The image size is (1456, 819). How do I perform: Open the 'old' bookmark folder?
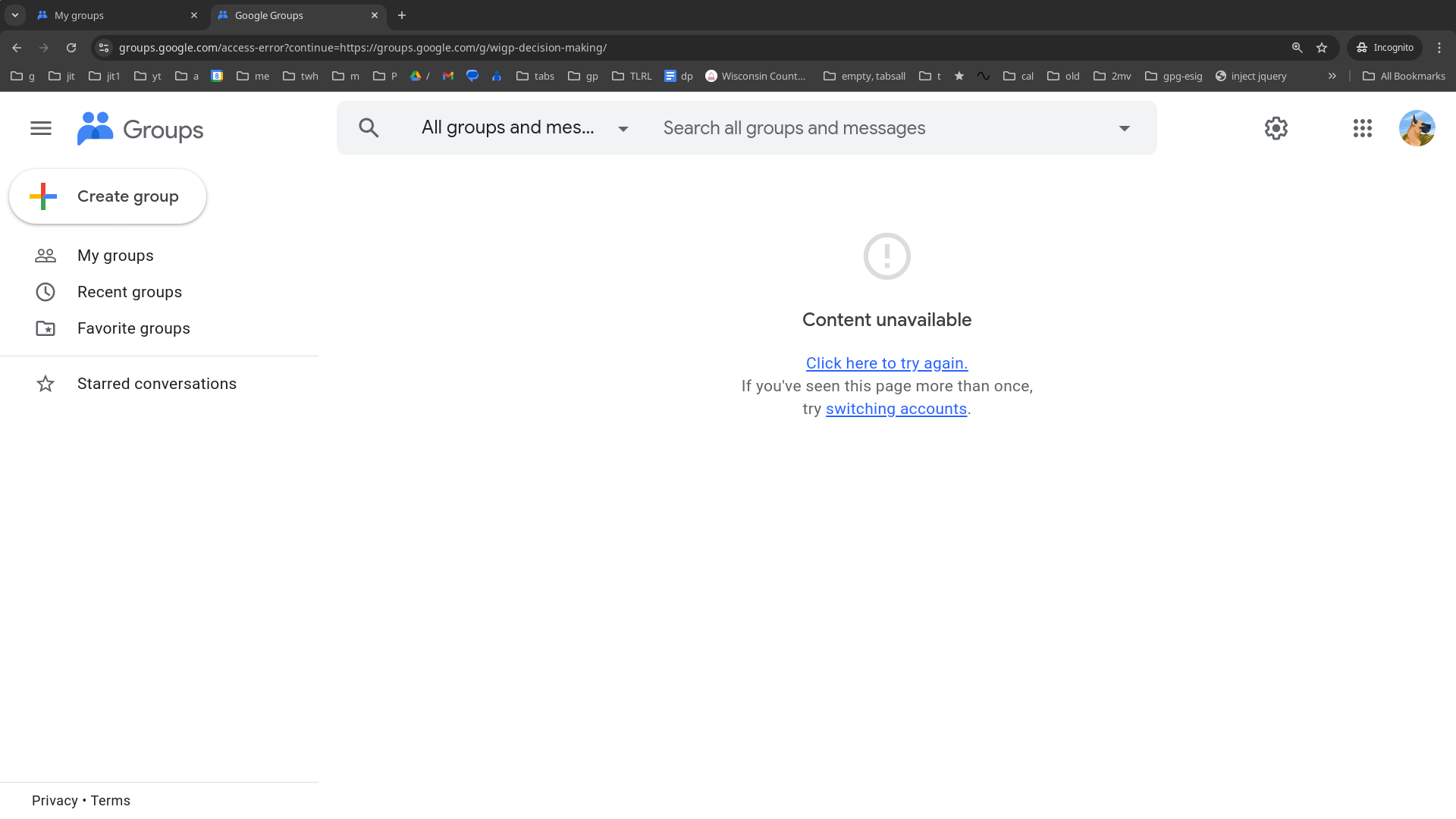point(1063,76)
